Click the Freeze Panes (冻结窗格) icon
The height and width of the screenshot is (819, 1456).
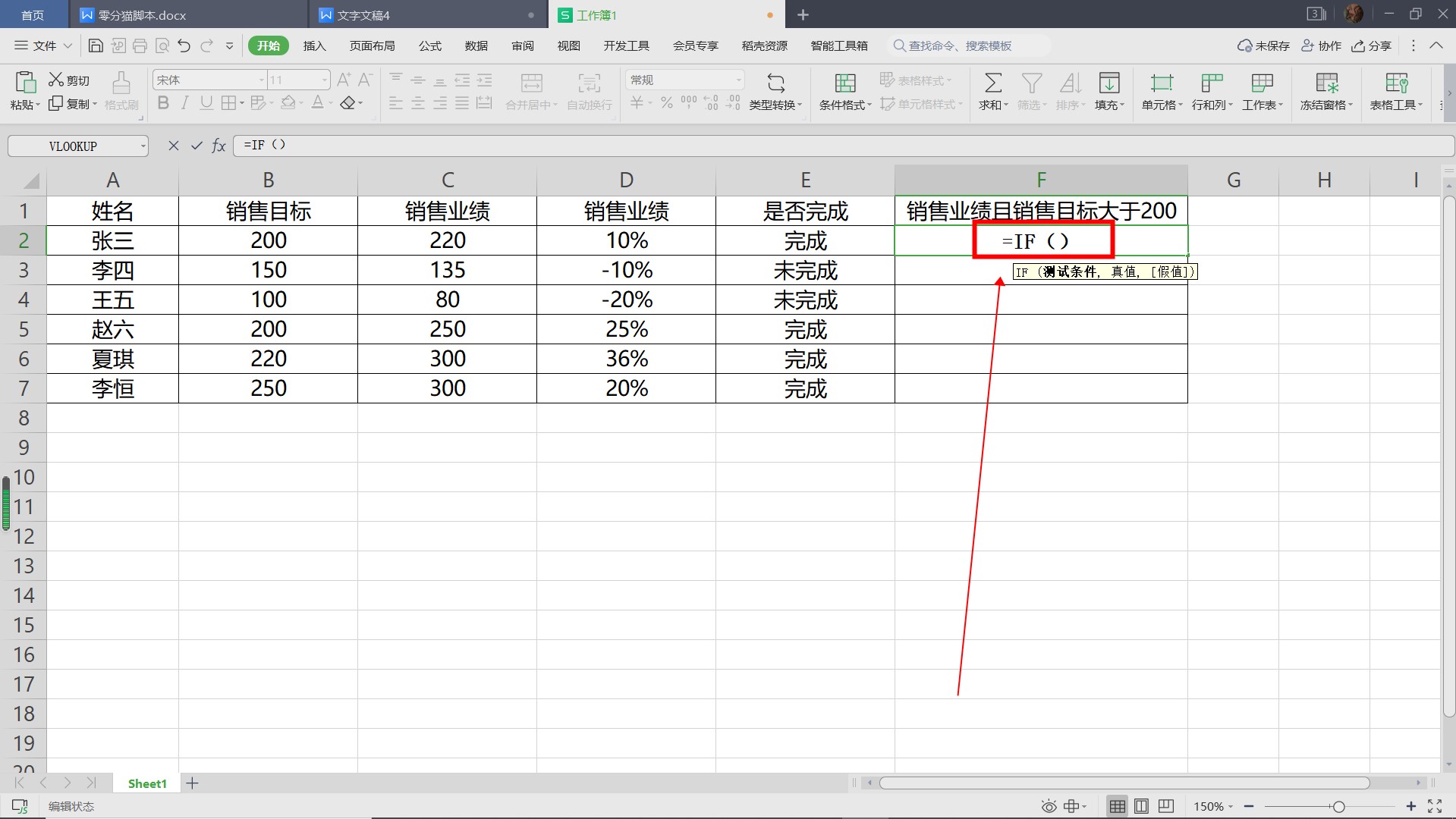(x=1326, y=83)
